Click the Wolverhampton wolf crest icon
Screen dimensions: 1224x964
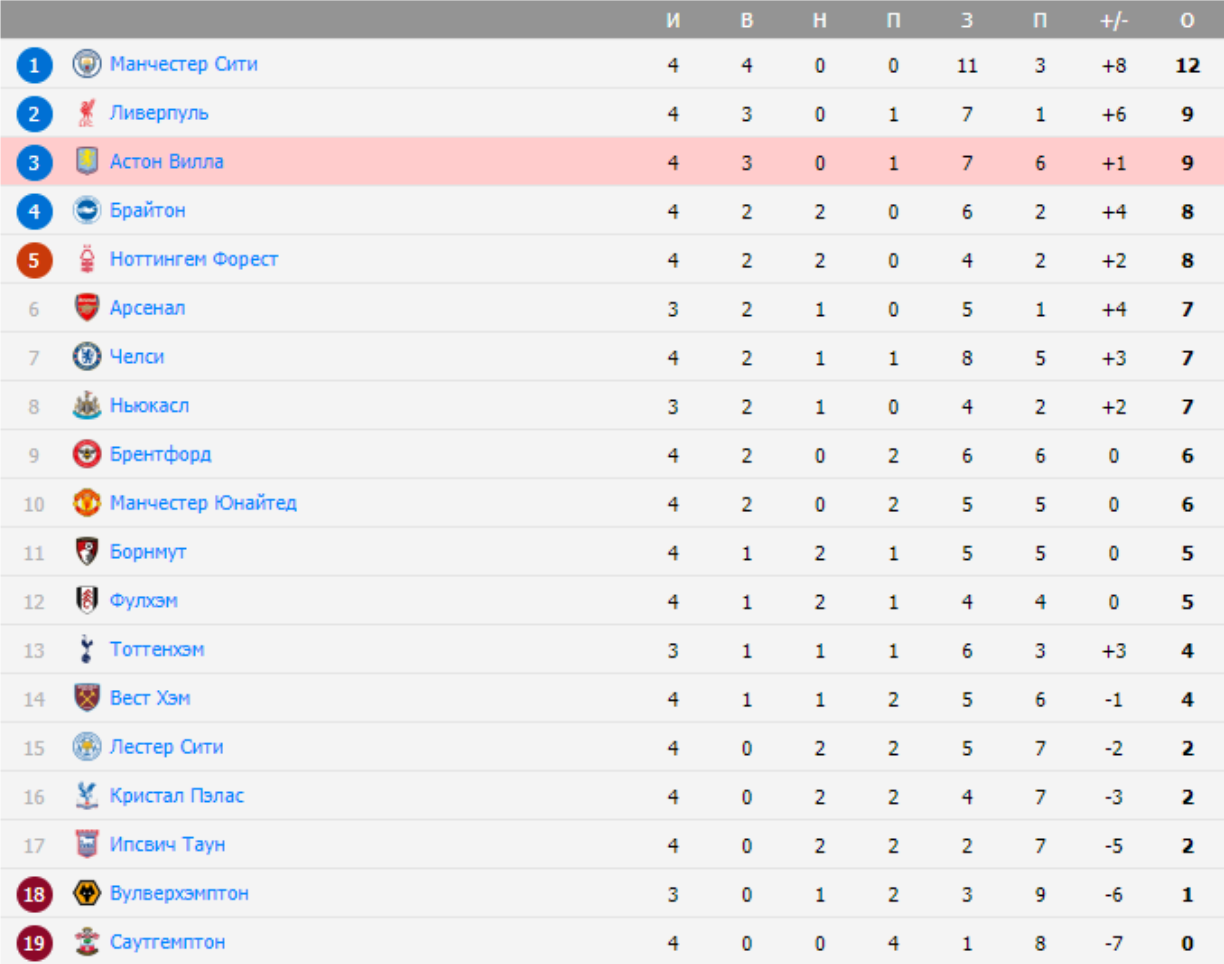[x=87, y=894]
